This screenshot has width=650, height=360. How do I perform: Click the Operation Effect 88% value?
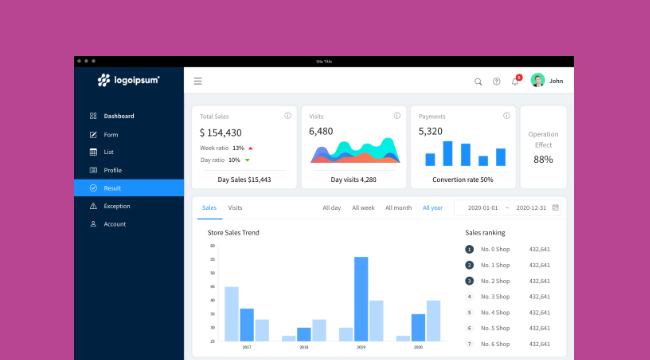[543, 160]
